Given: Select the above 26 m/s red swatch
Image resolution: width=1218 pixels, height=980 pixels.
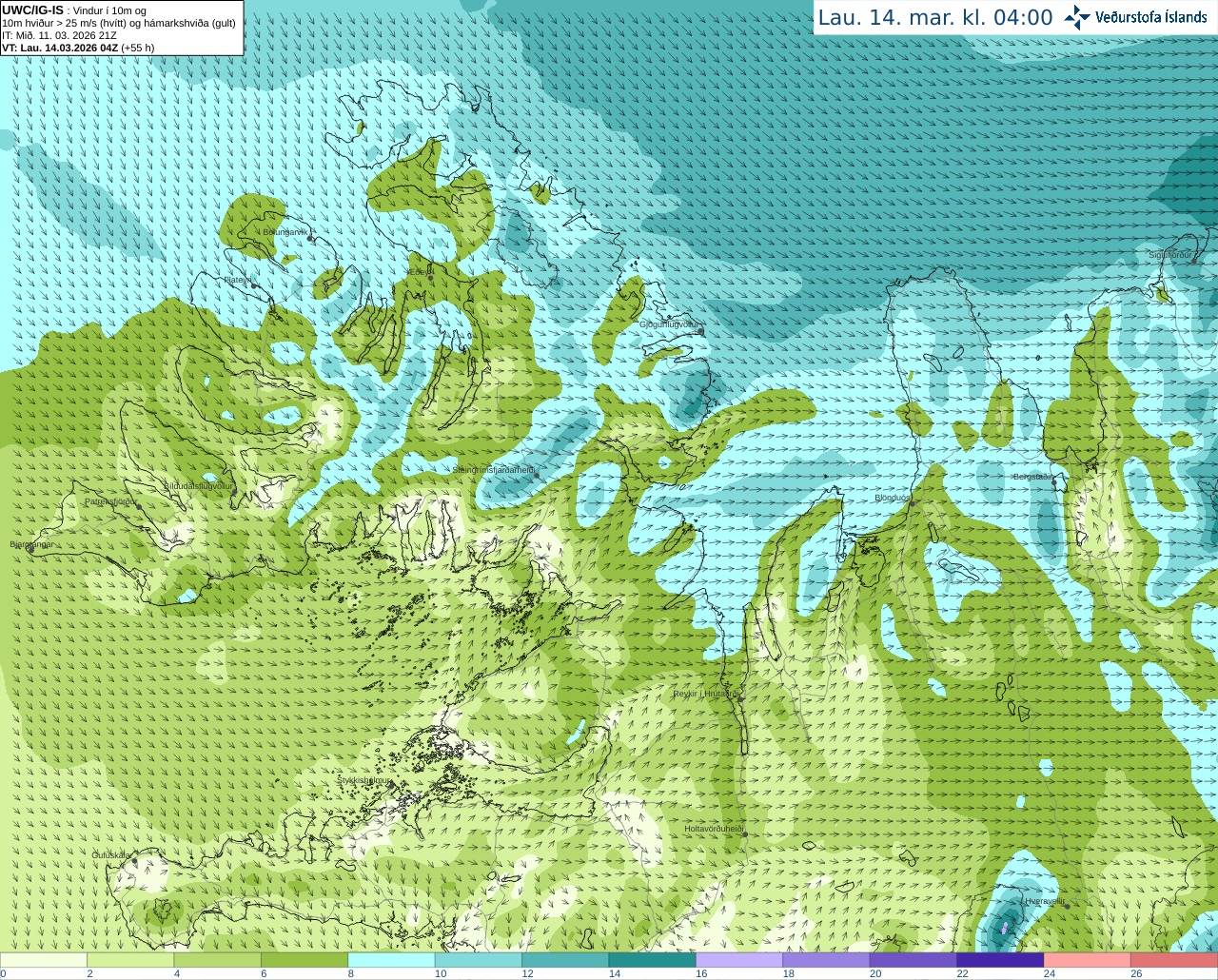Looking at the screenshot, I should click(x=1174, y=960).
